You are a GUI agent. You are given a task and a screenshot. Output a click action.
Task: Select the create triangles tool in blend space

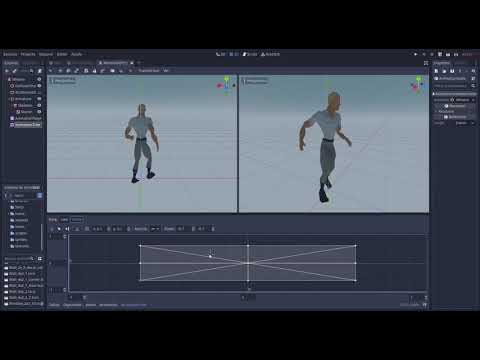pyautogui.click(x=77, y=229)
